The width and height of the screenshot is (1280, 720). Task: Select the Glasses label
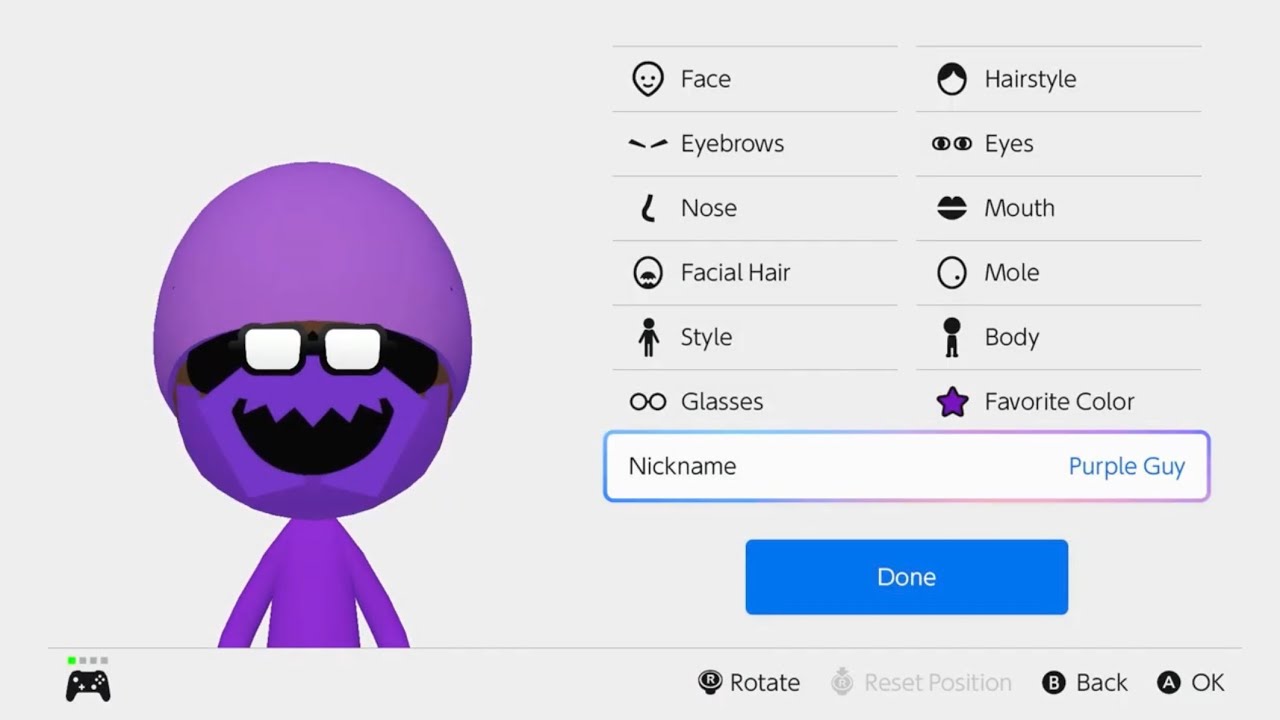click(x=722, y=402)
